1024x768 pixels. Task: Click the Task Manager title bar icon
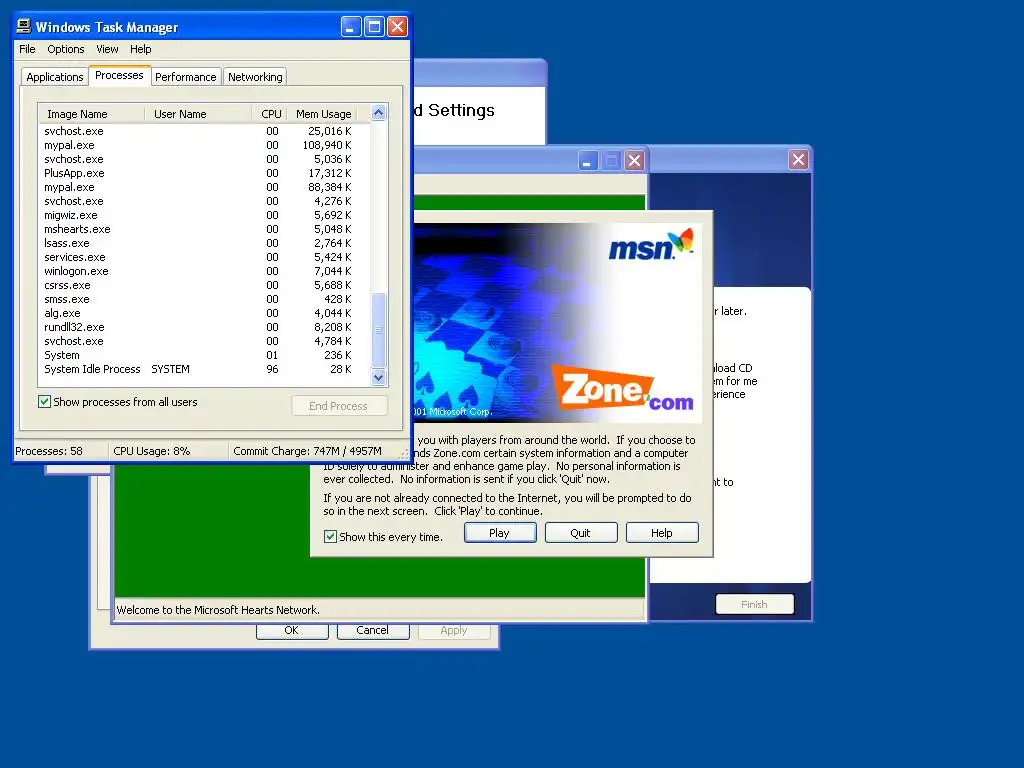[24, 26]
